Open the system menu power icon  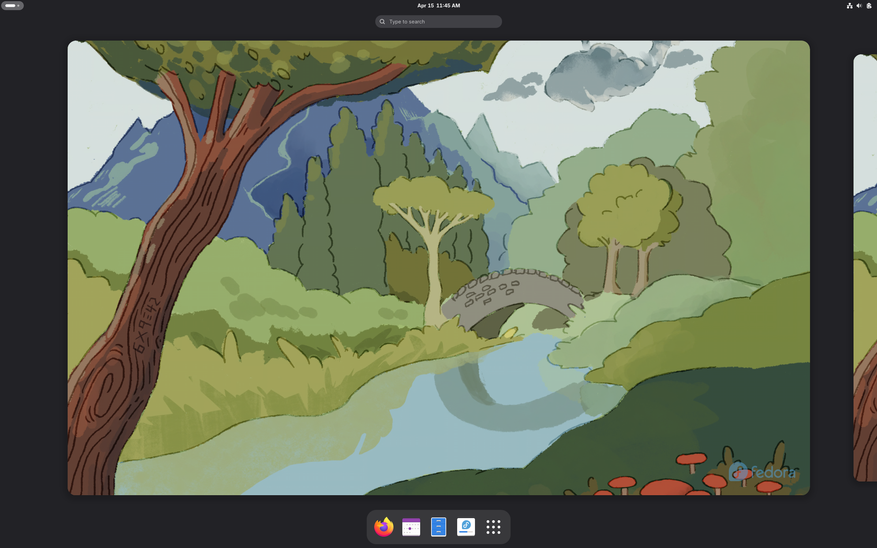pyautogui.click(x=869, y=6)
